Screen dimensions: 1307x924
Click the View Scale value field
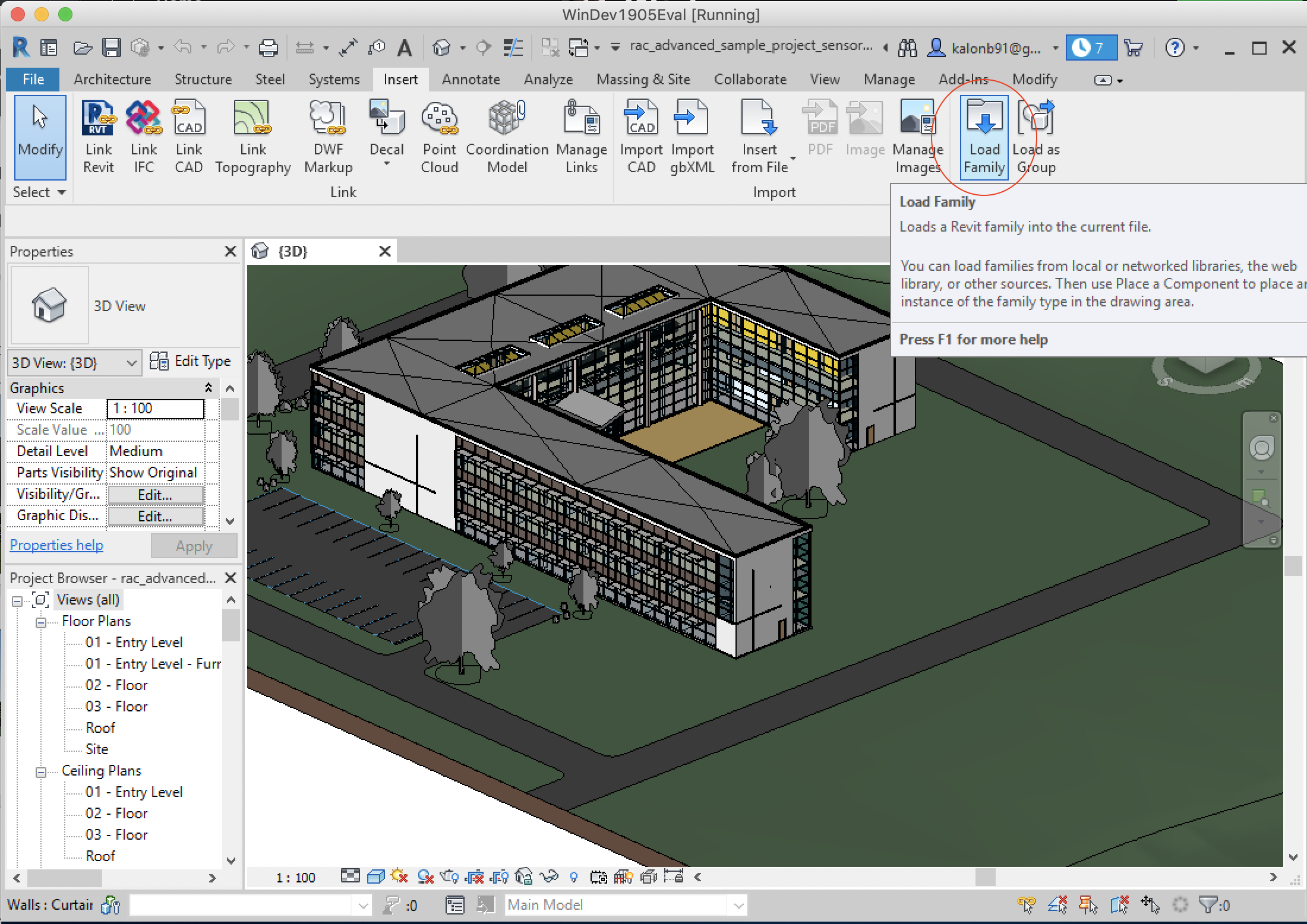[x=155, y=409]
